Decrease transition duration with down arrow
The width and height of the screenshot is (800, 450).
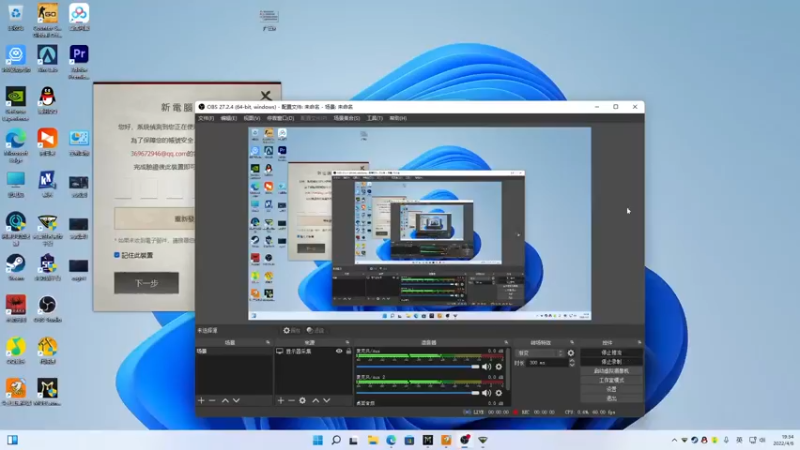[x=571, y=365]
